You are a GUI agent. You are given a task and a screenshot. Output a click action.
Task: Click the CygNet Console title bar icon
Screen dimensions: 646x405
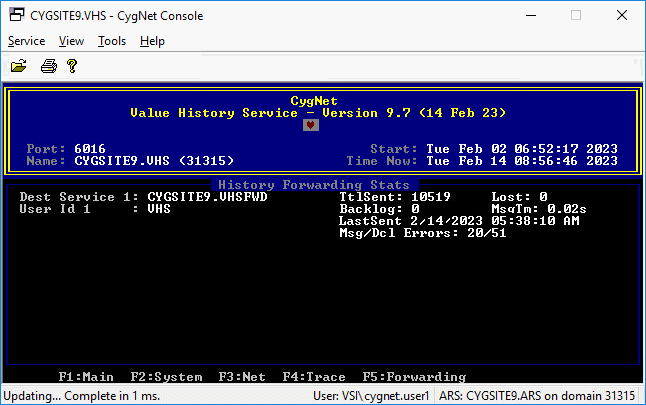pyautogui.click(x=17, y=15)
